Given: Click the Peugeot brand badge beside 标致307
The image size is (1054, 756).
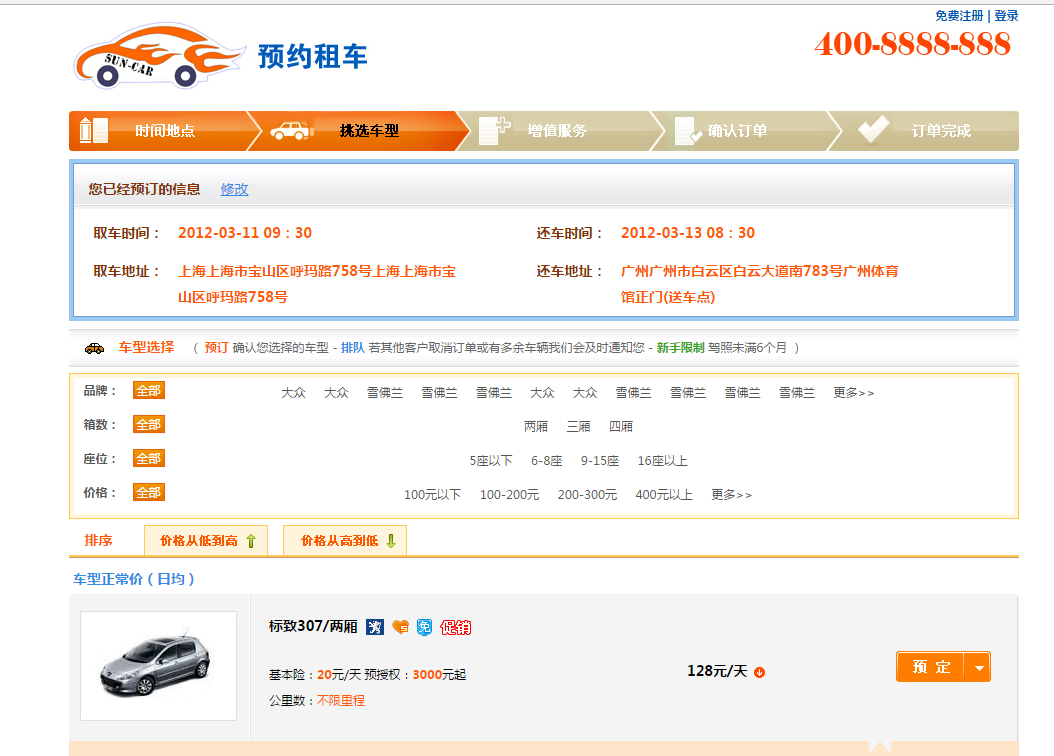Looking at the screenshot, I should pos(374,627).
